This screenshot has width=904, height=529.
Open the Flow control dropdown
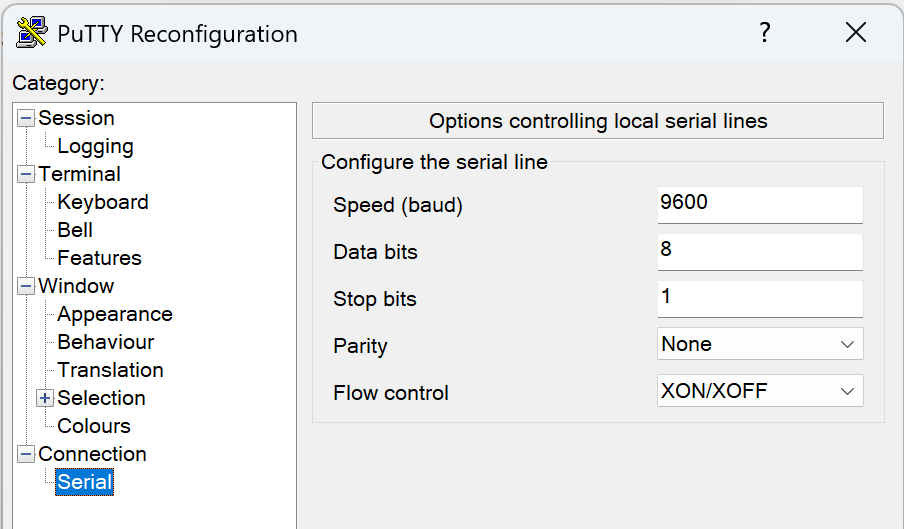(x=760, y=391)
